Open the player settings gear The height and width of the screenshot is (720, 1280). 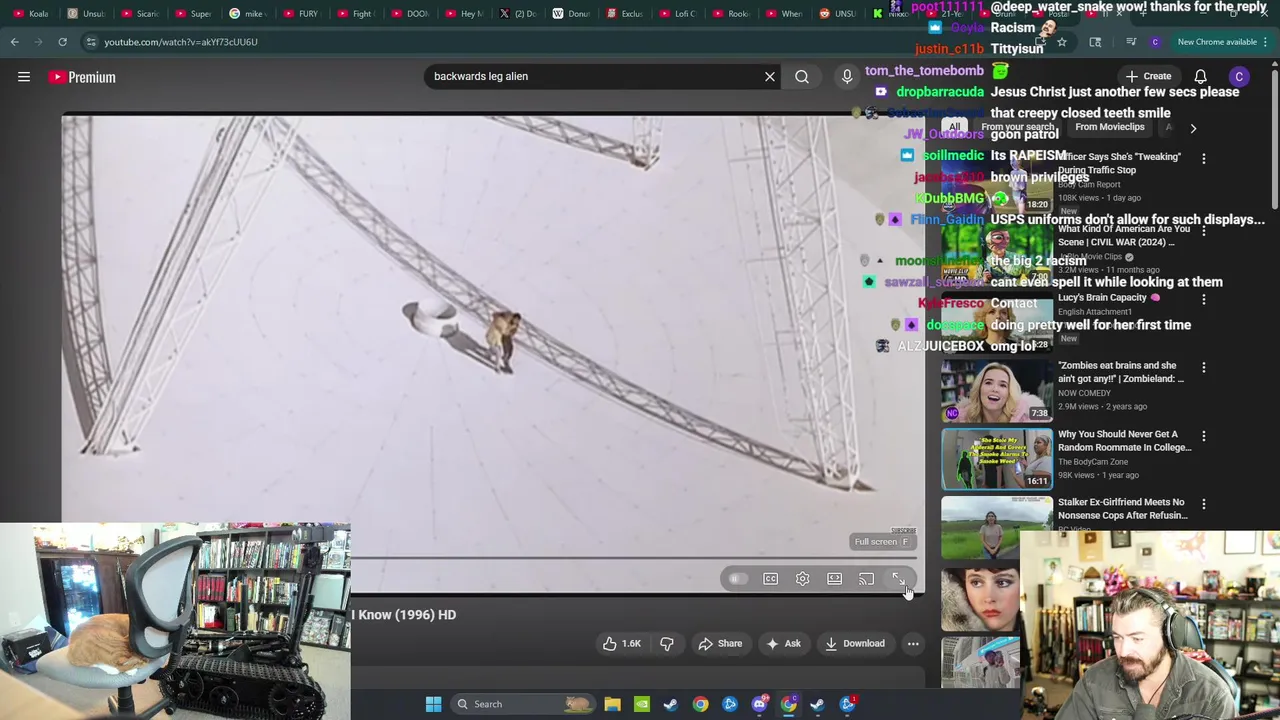[x=802, y=579]
